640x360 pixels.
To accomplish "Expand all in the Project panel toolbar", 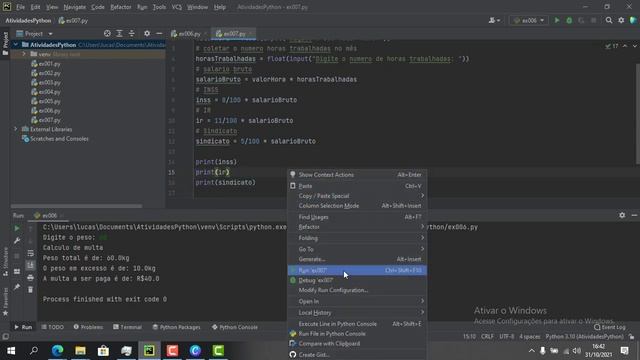I will pos(119,33).
